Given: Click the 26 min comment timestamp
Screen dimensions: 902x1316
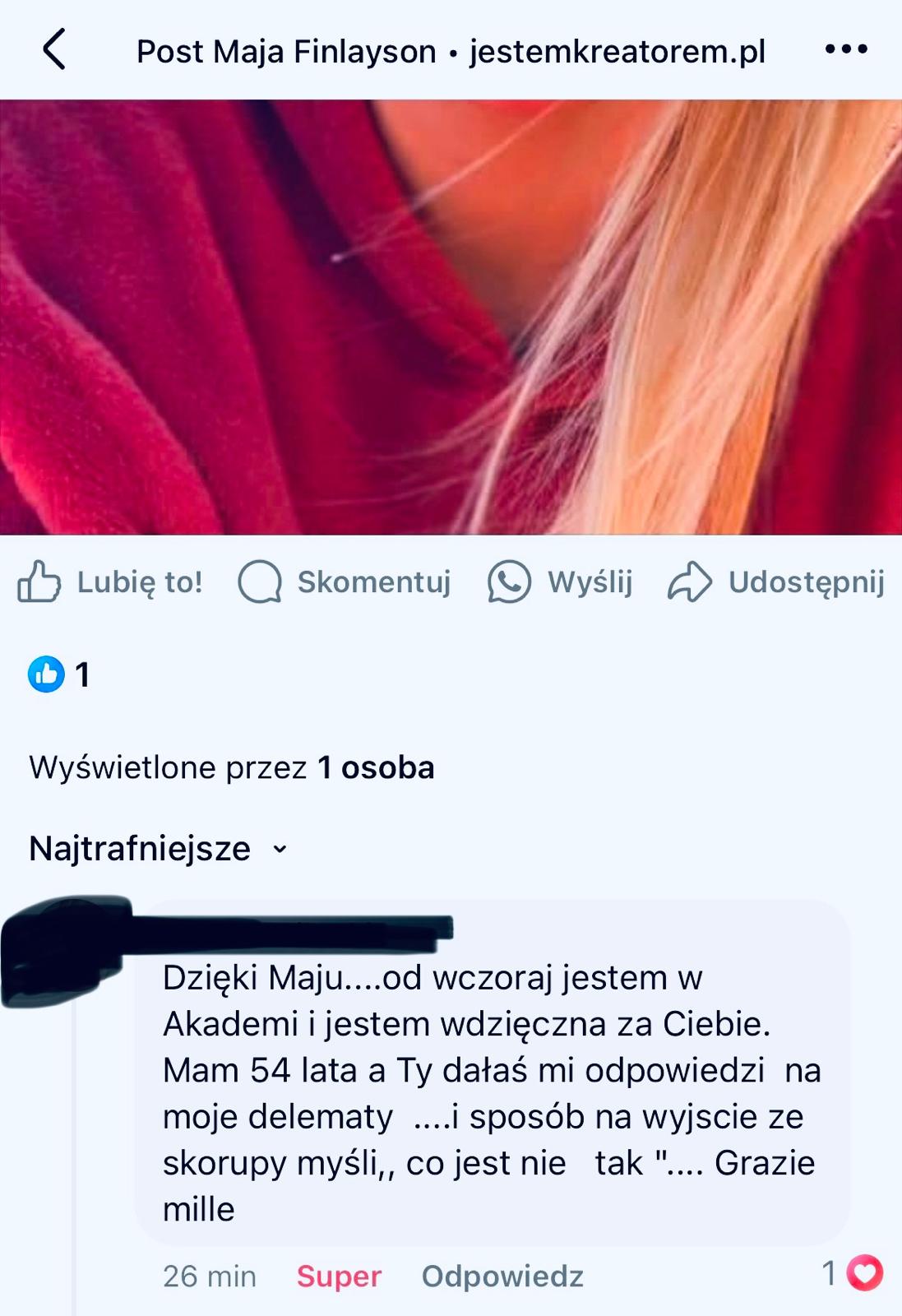Looking at the screenshot, I should click(210, 1276).
